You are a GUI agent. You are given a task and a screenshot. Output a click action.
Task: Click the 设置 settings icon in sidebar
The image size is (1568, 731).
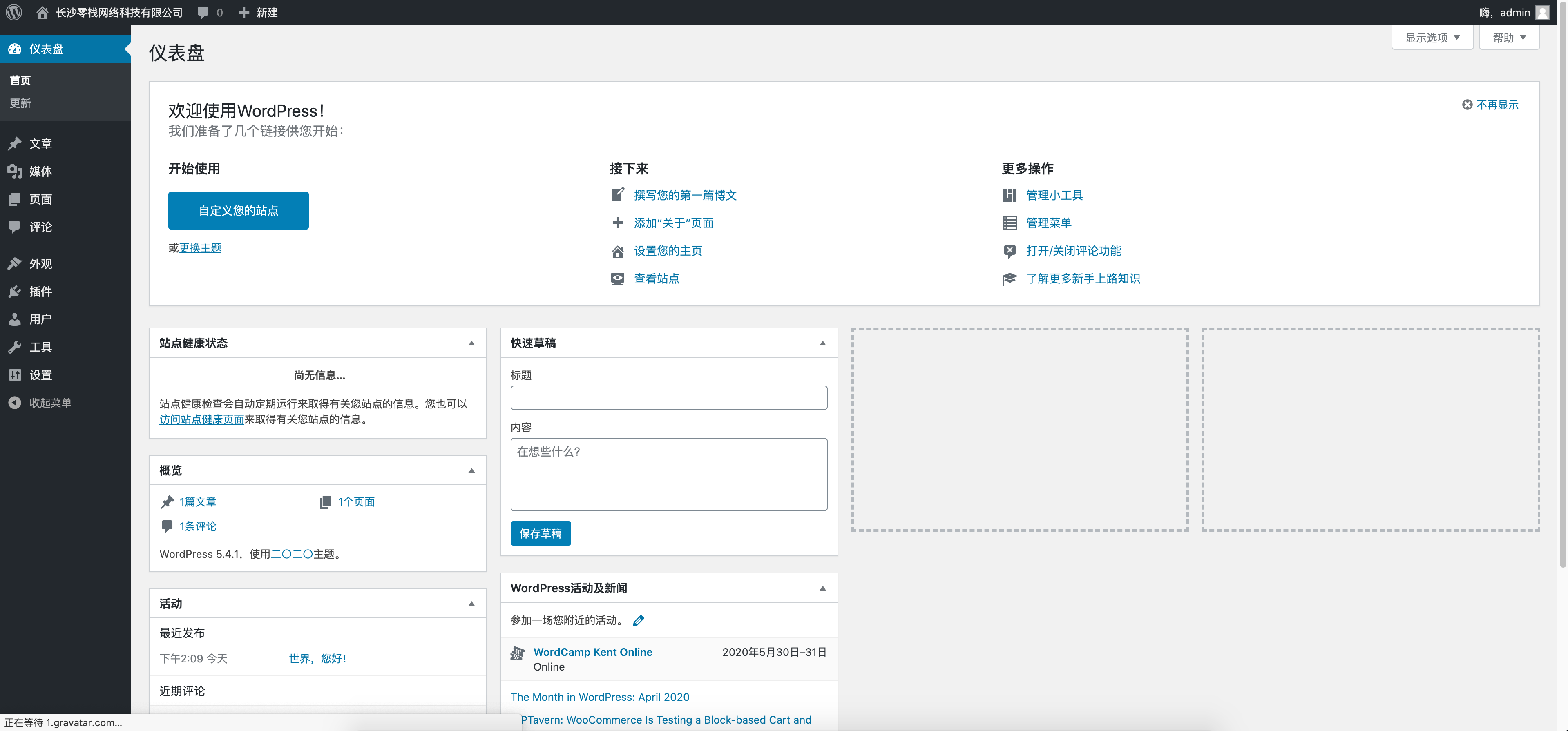pos(15,375)
